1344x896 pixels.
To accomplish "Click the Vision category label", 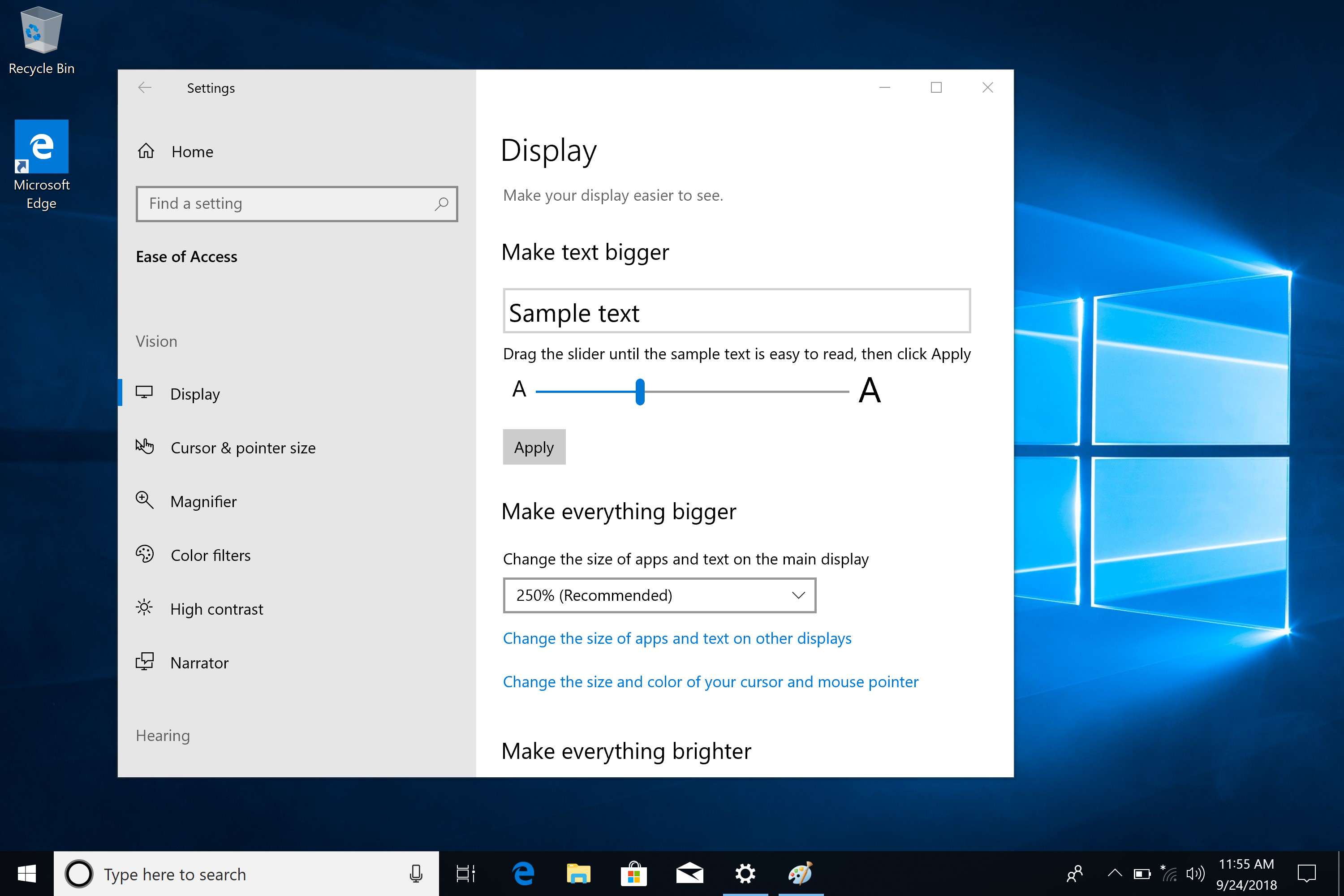I will [x=156, y=340].
